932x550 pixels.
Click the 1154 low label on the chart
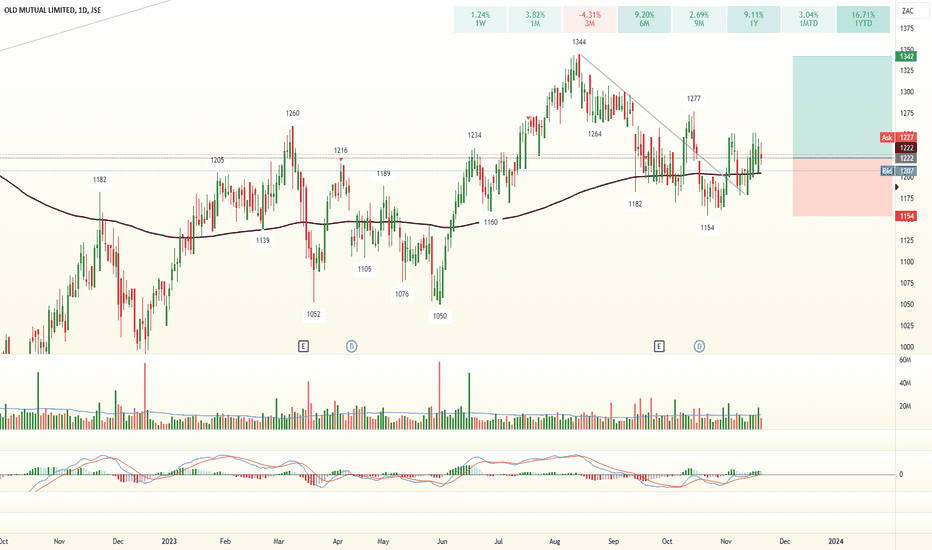pyautogui.click(x=707, y=227)
